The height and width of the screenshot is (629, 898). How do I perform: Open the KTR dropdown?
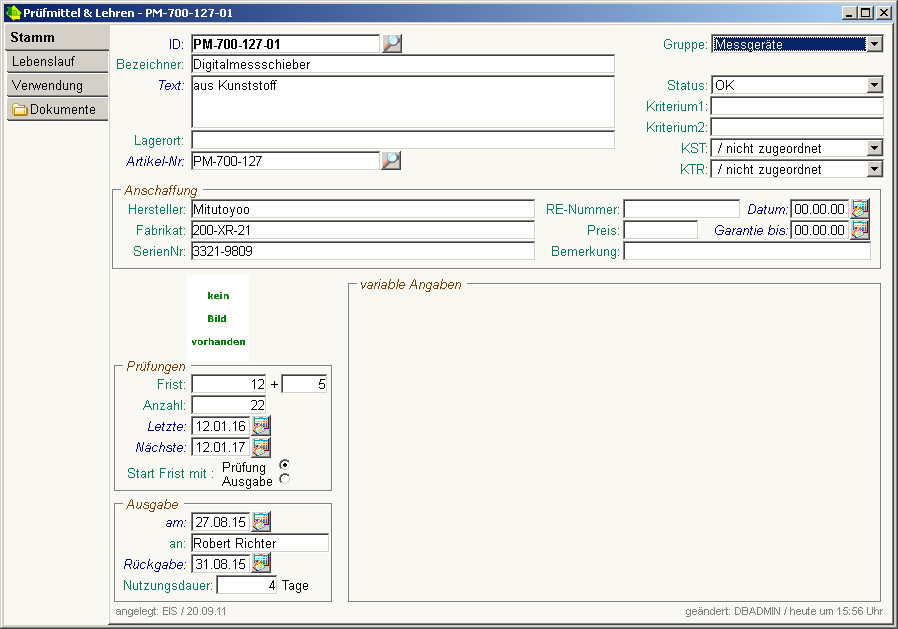875,170
